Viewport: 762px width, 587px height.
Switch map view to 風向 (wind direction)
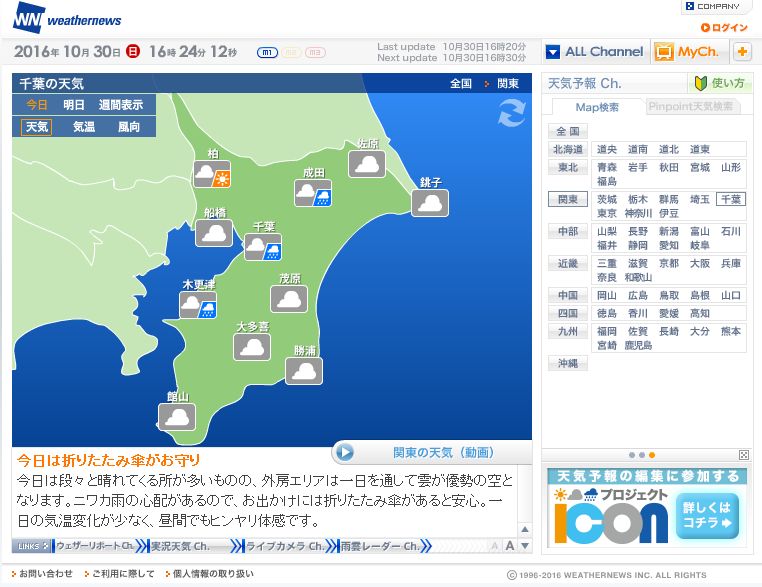[x=128, y=127]
